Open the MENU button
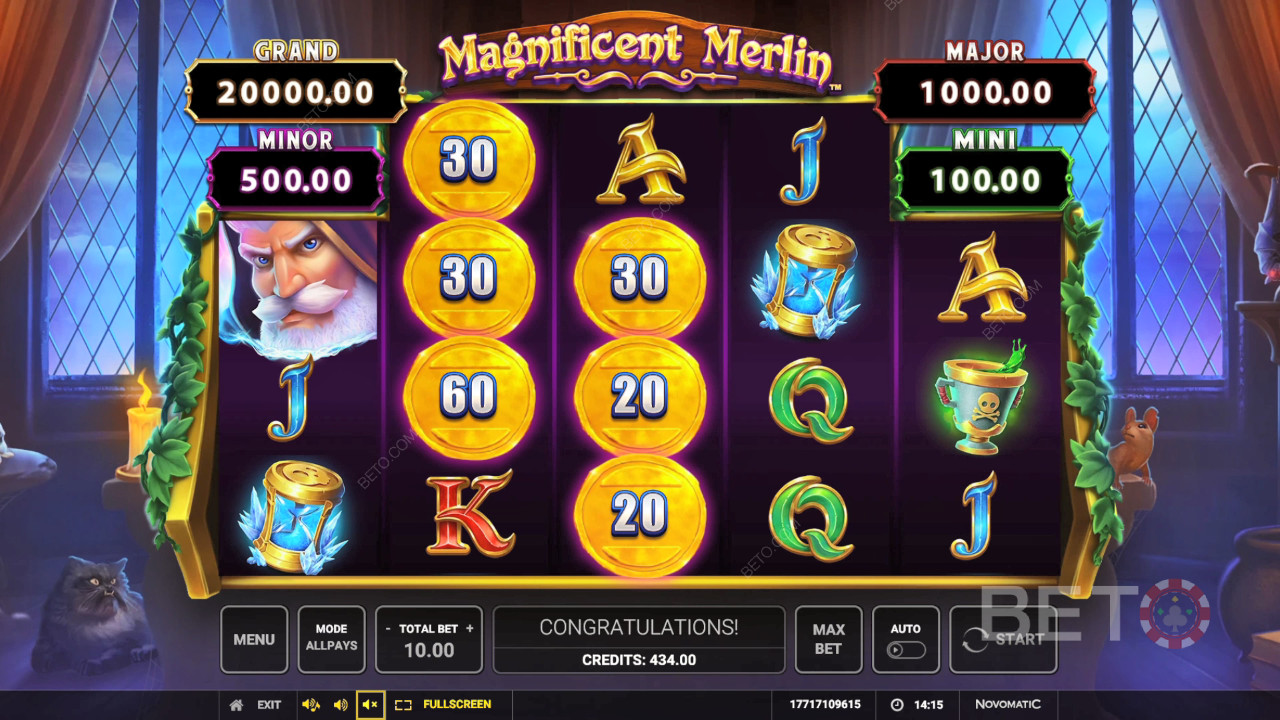 pos(254,639)
